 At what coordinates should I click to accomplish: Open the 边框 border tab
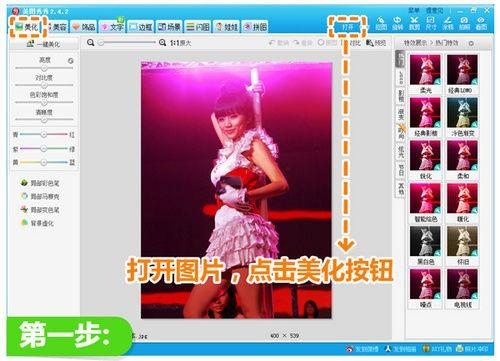click(x=141, y=27)
